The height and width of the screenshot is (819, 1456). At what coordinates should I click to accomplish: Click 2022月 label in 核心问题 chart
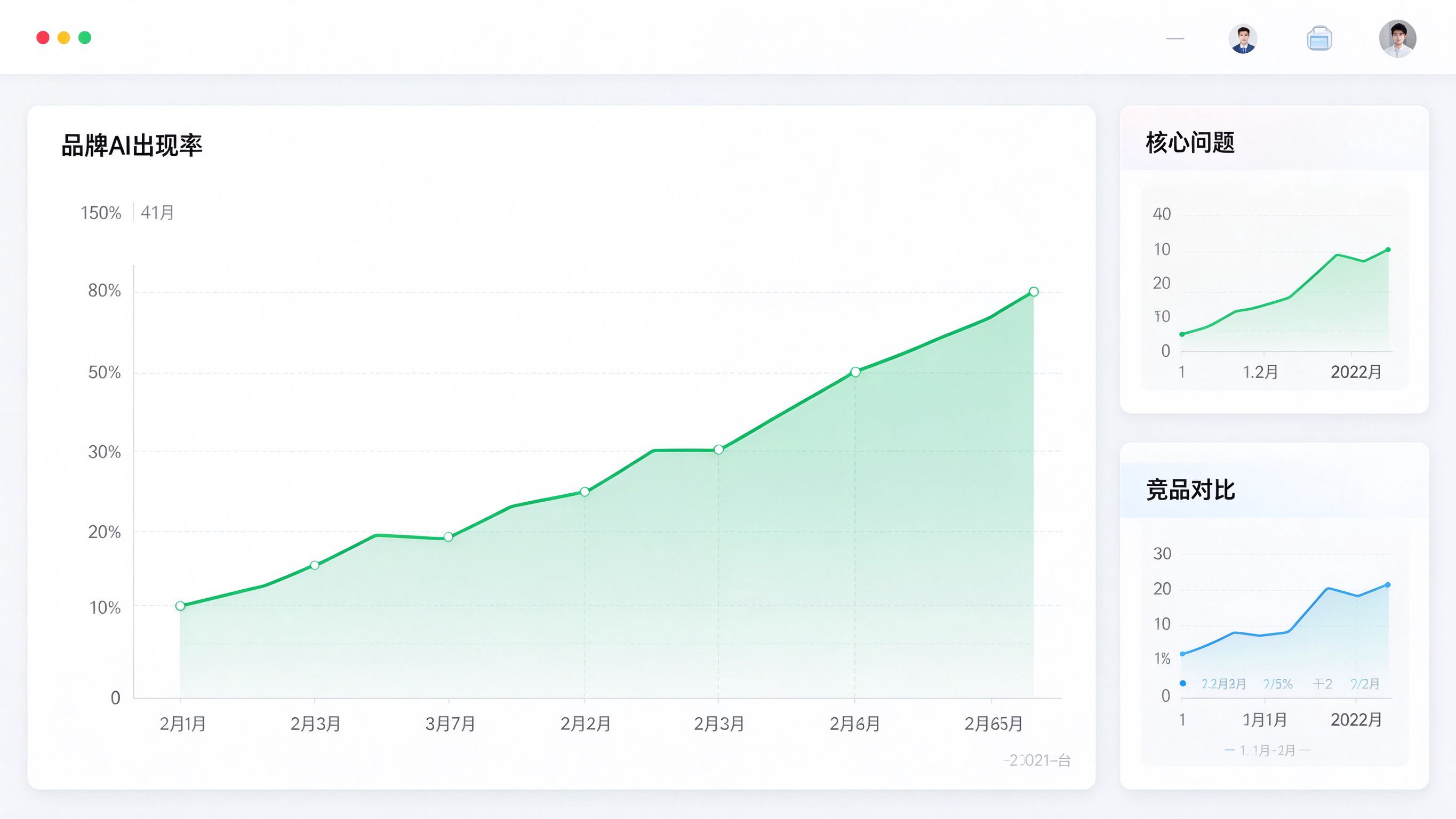[1356, 372]
